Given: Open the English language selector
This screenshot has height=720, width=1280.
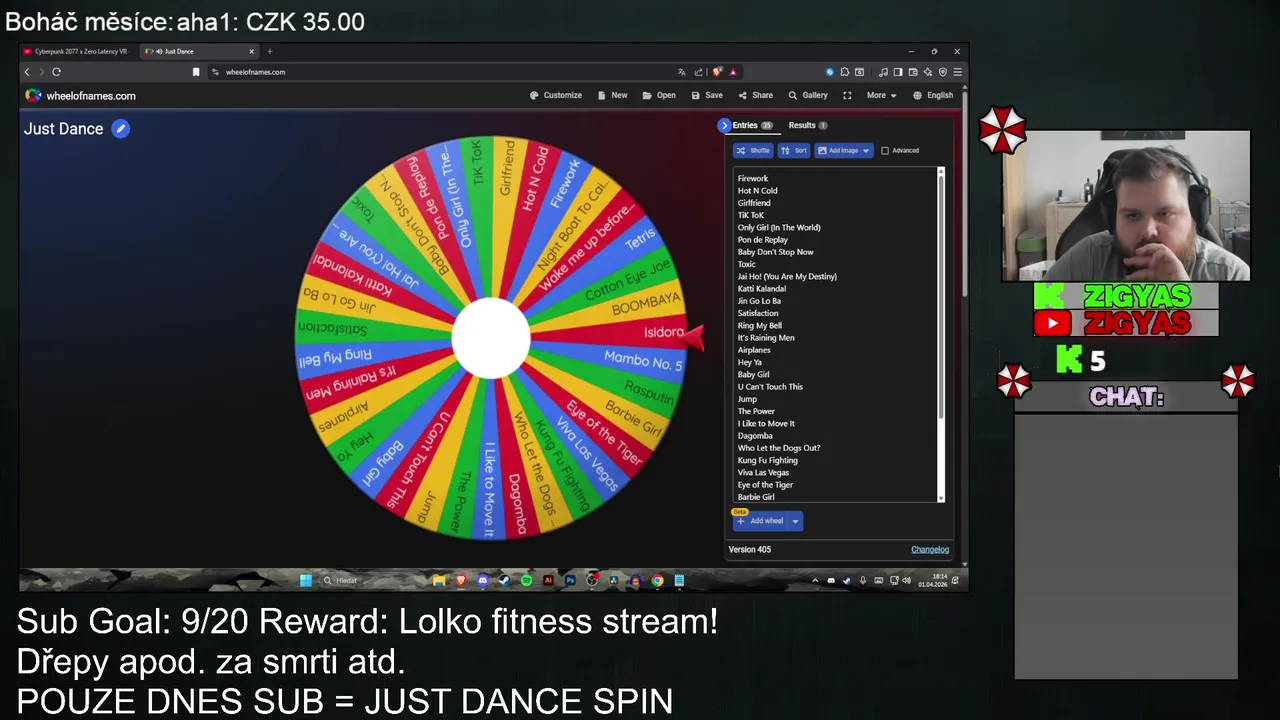Looking at the screenshot, I should pyautogui.click(x=933, y=95).
